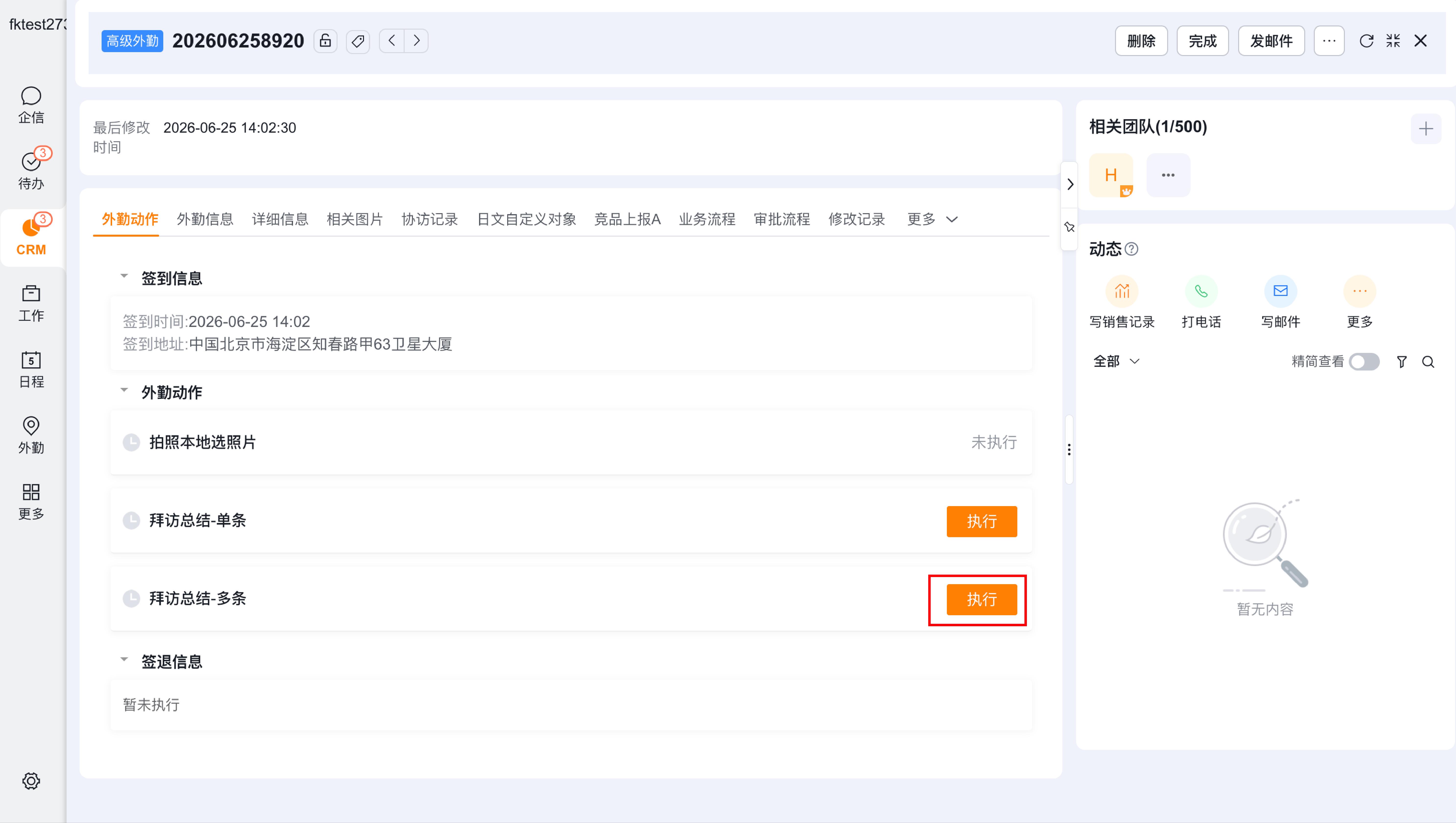Collapse the 签到信息 section

coord(124,276)
